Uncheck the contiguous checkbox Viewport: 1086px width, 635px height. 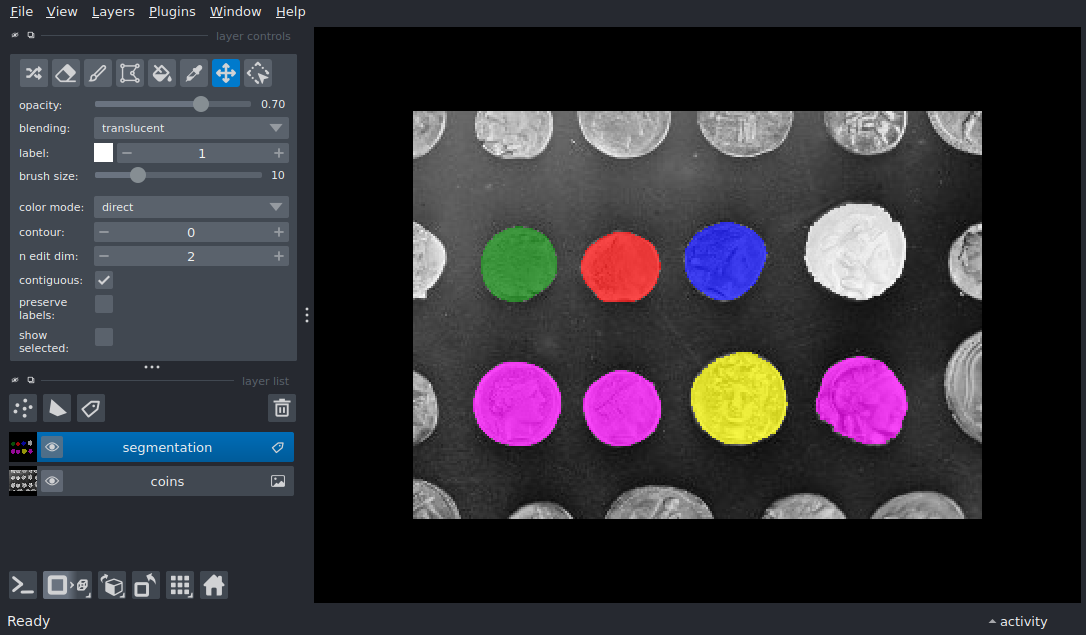point(104,280)
